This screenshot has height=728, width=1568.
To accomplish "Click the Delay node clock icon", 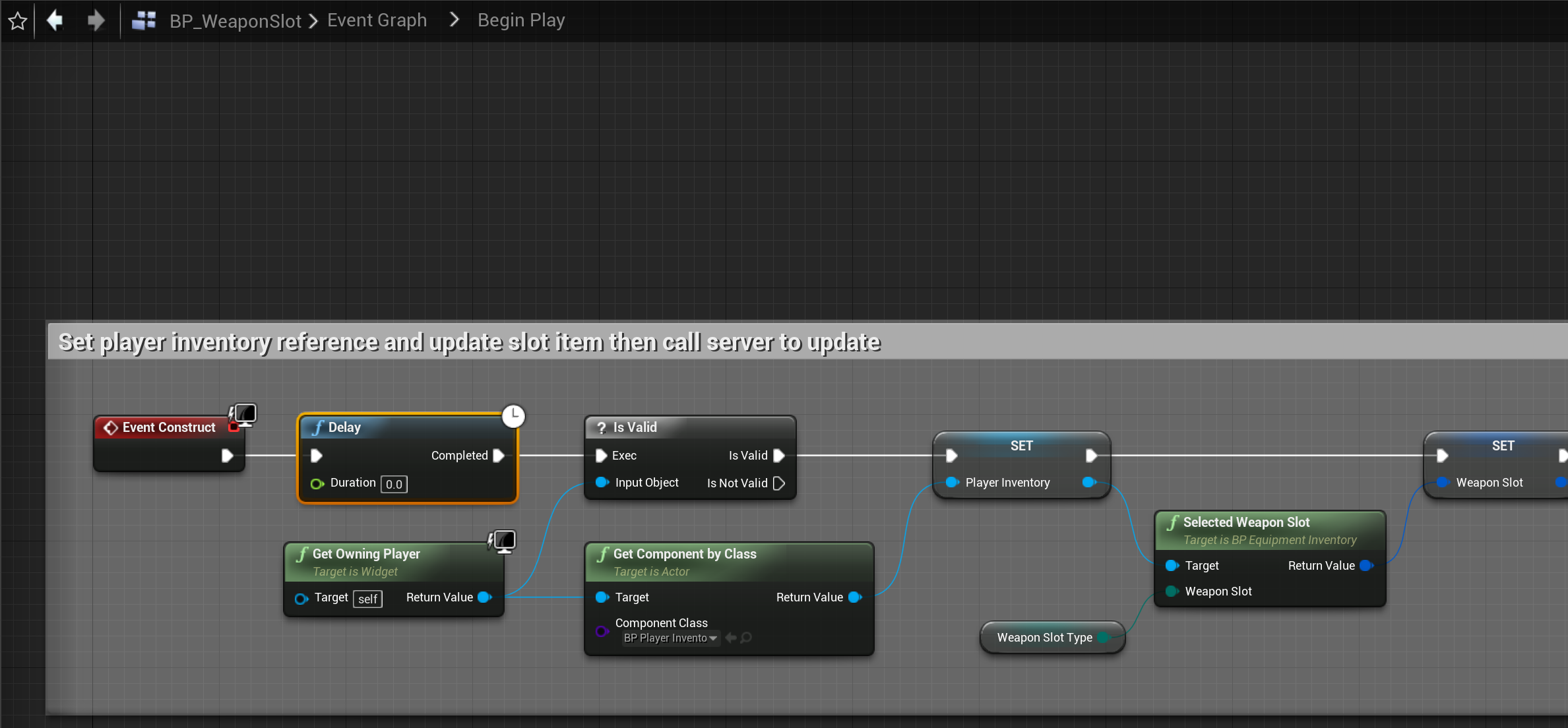I will point(513,416).
